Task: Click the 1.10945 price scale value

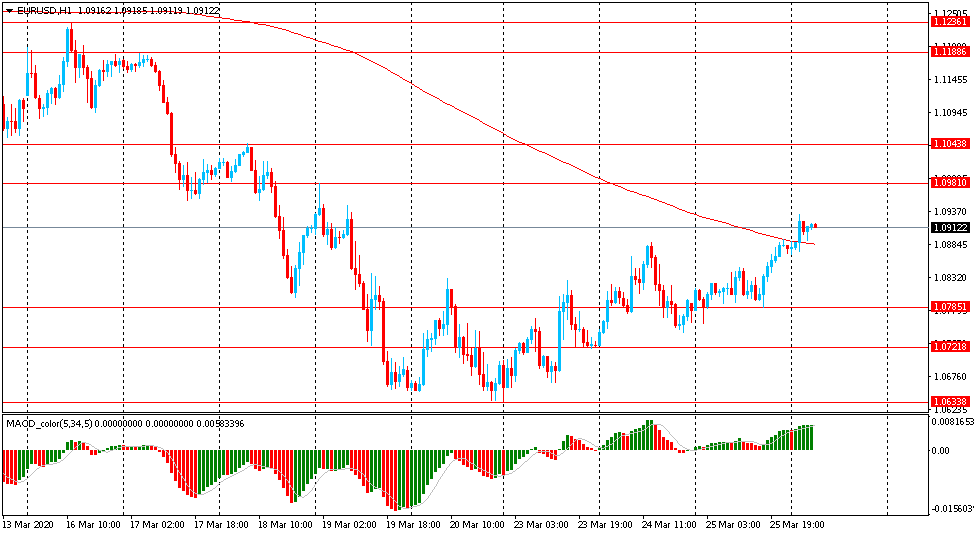Action: pos(950,112)
